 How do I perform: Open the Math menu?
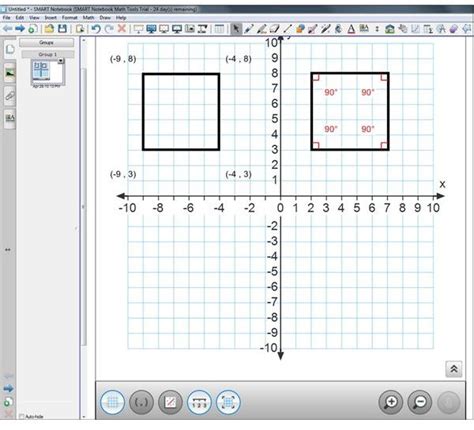[x=88, y=18]
